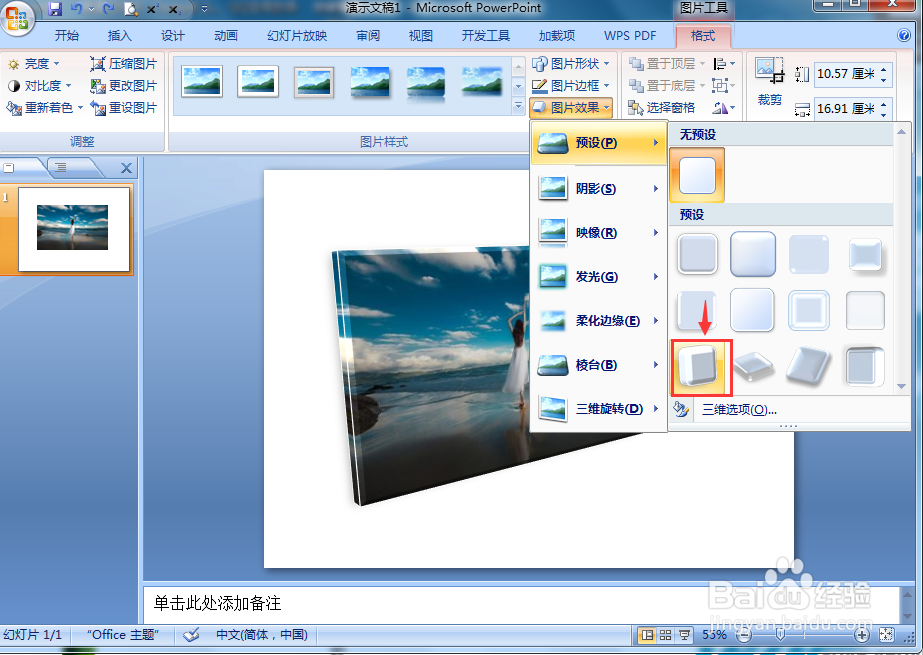Apply the fourth preset in second row
The image size is (923, 655).
[865, 310]
